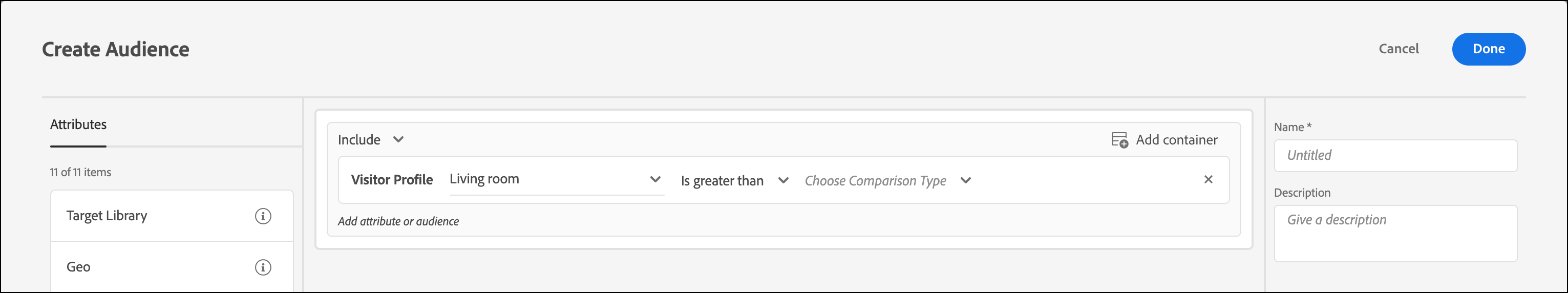
Task: Click the blue Done button
Action: coord(1488,49)
